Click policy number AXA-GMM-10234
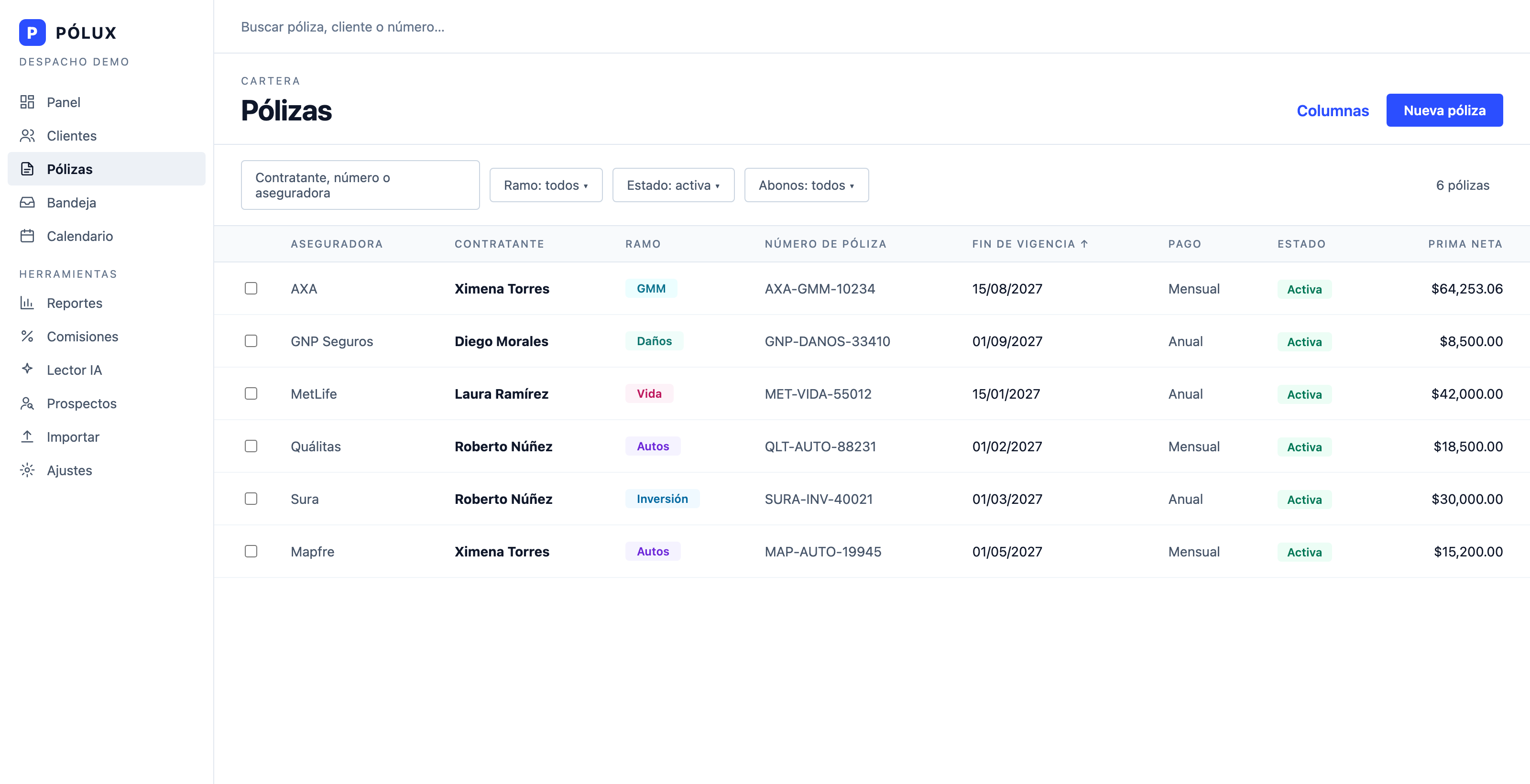The height and width of the screenshot is (784, 1530). pyautogui.click(x=820, y=289)
